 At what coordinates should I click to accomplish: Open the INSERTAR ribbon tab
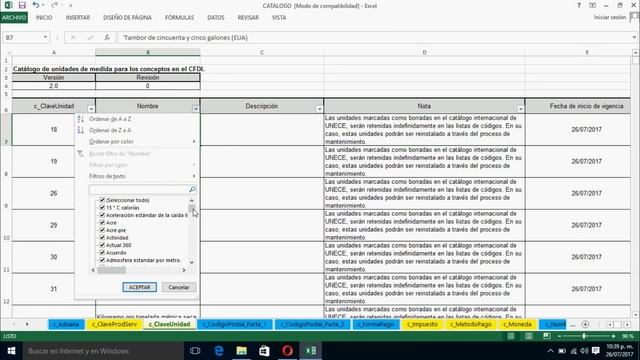pyautogui.click(x=78, y=18)
